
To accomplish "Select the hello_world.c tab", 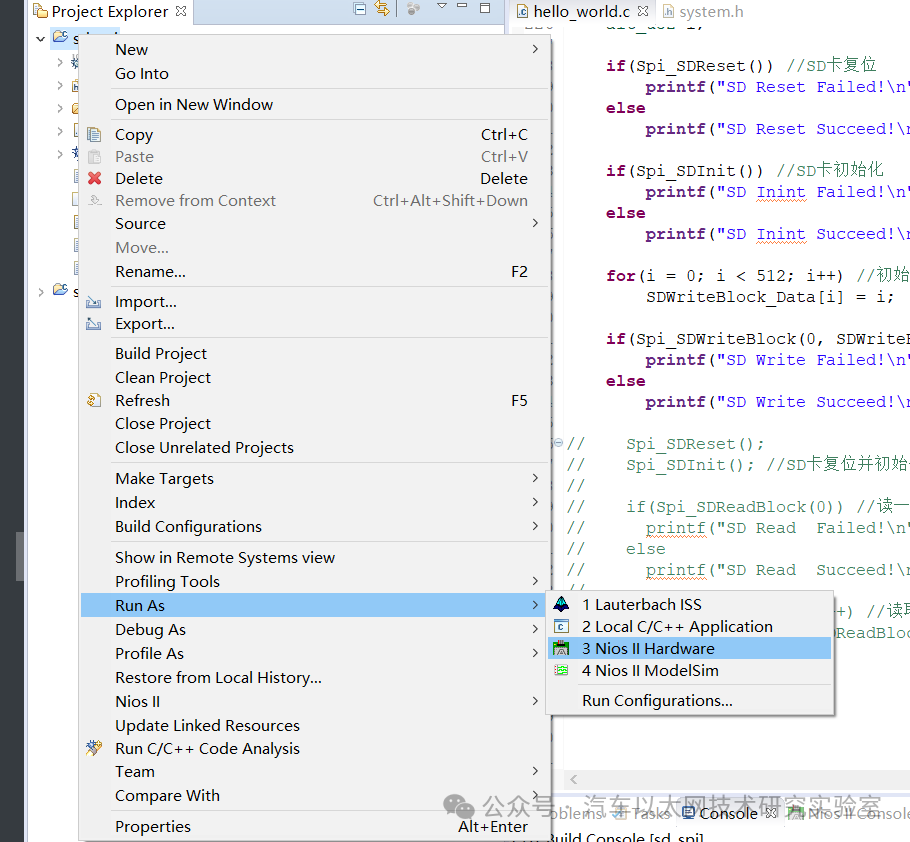I will [582, 12].
